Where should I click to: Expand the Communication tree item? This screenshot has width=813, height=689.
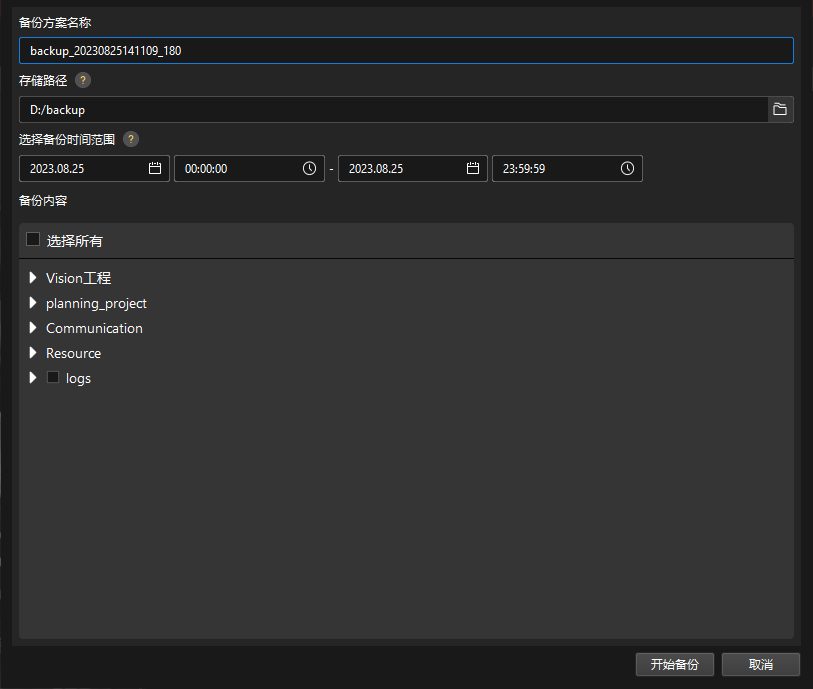click(33, 328)
